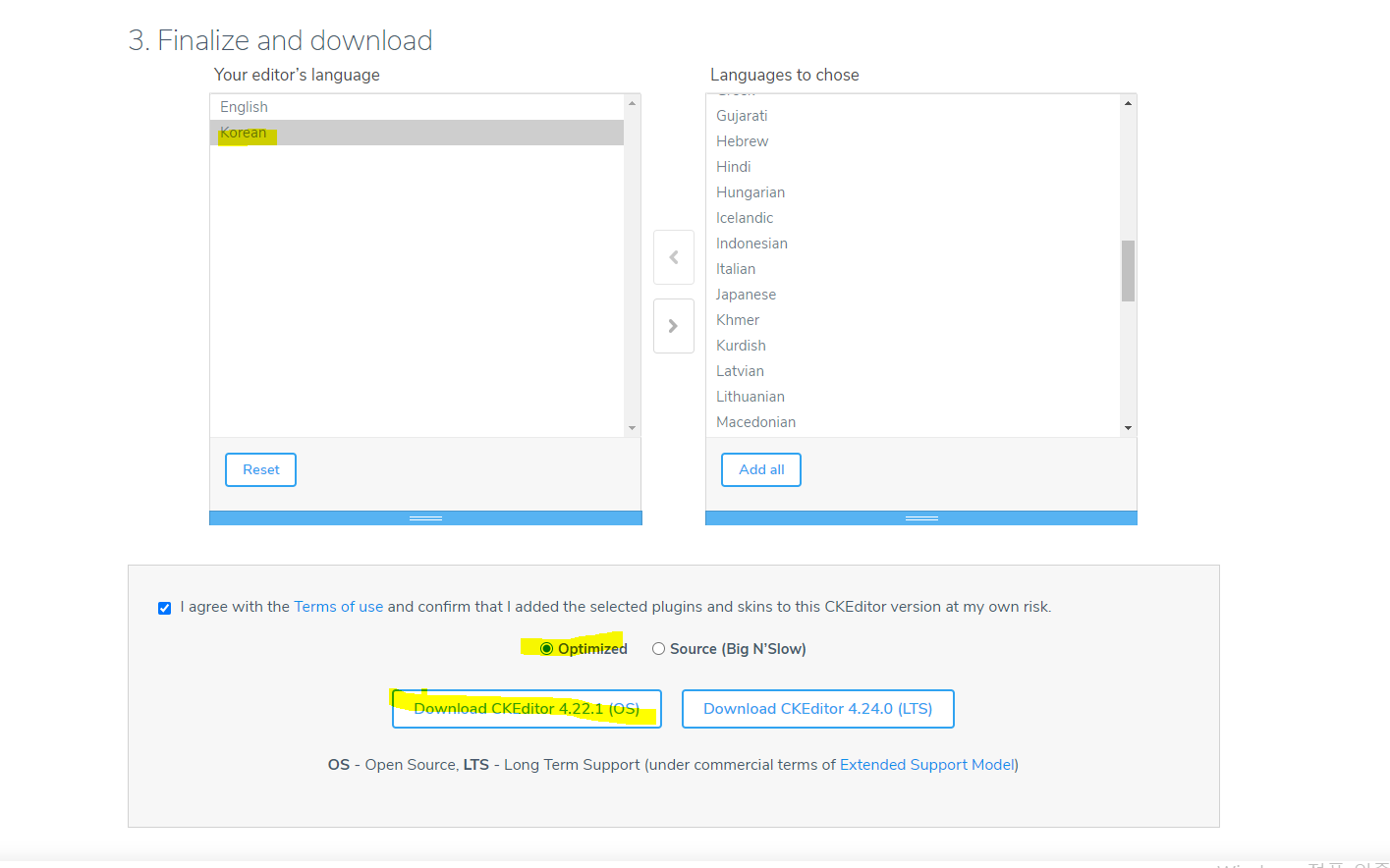Image resolution: width=1390 pixels, height=868 pixels.
Task: Choose Gujarati from languages list
Action: point(913,116)
